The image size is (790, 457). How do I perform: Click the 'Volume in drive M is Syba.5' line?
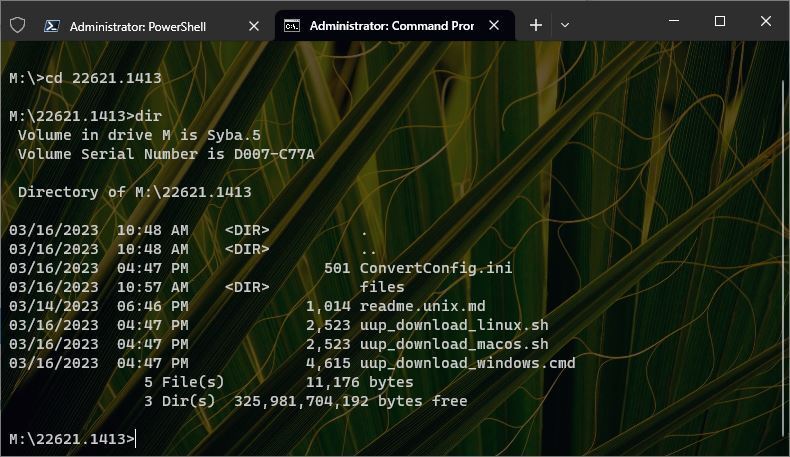(x=140, y=135)
